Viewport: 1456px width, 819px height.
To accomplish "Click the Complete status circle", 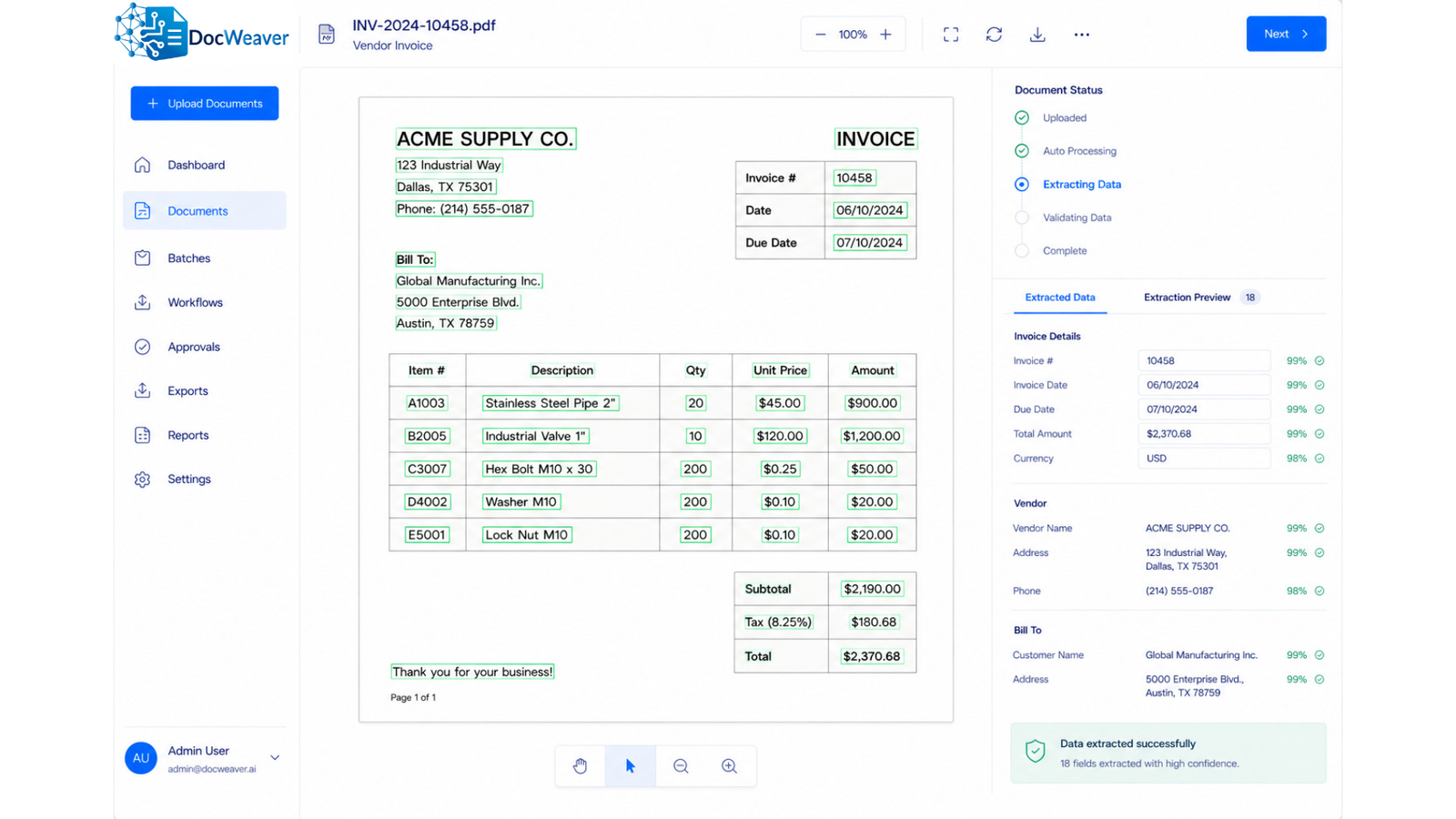I will 1022,250.
